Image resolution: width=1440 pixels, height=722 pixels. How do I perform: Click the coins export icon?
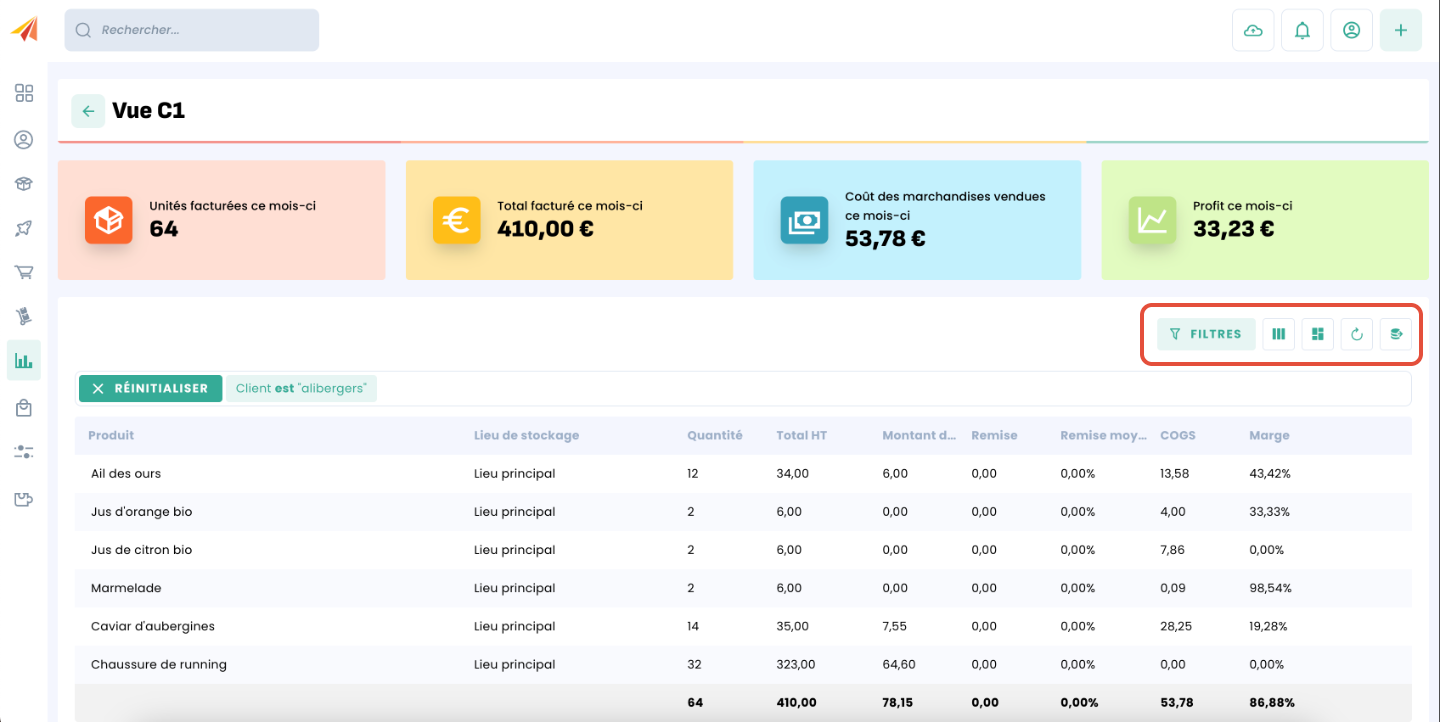pos(1396,334)
